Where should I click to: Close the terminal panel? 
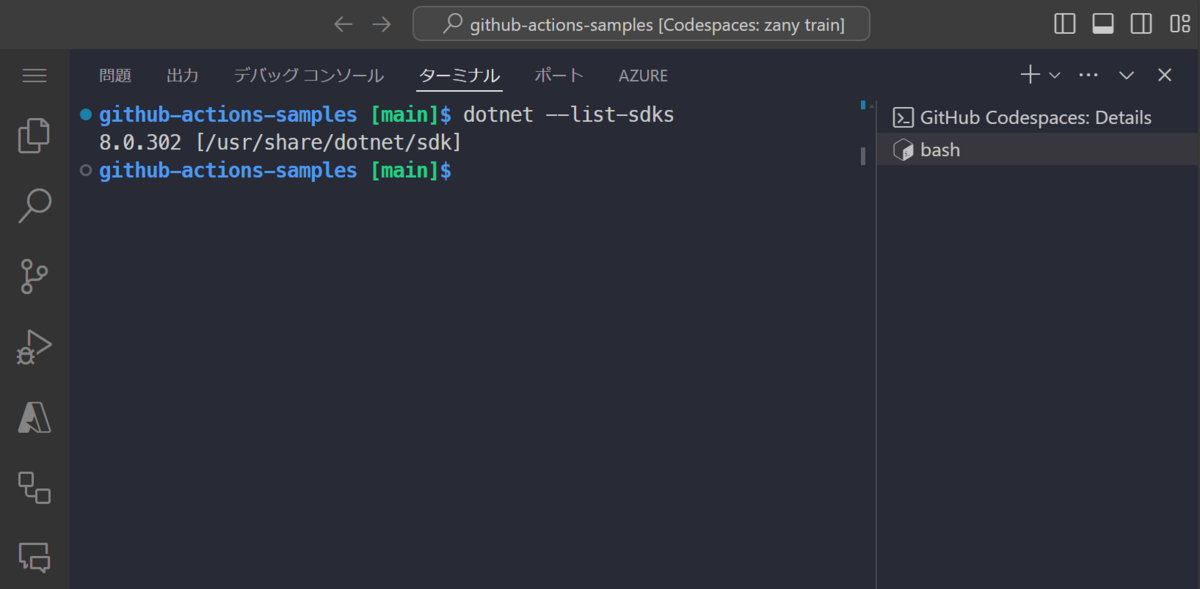click(x=1164, y=75)
